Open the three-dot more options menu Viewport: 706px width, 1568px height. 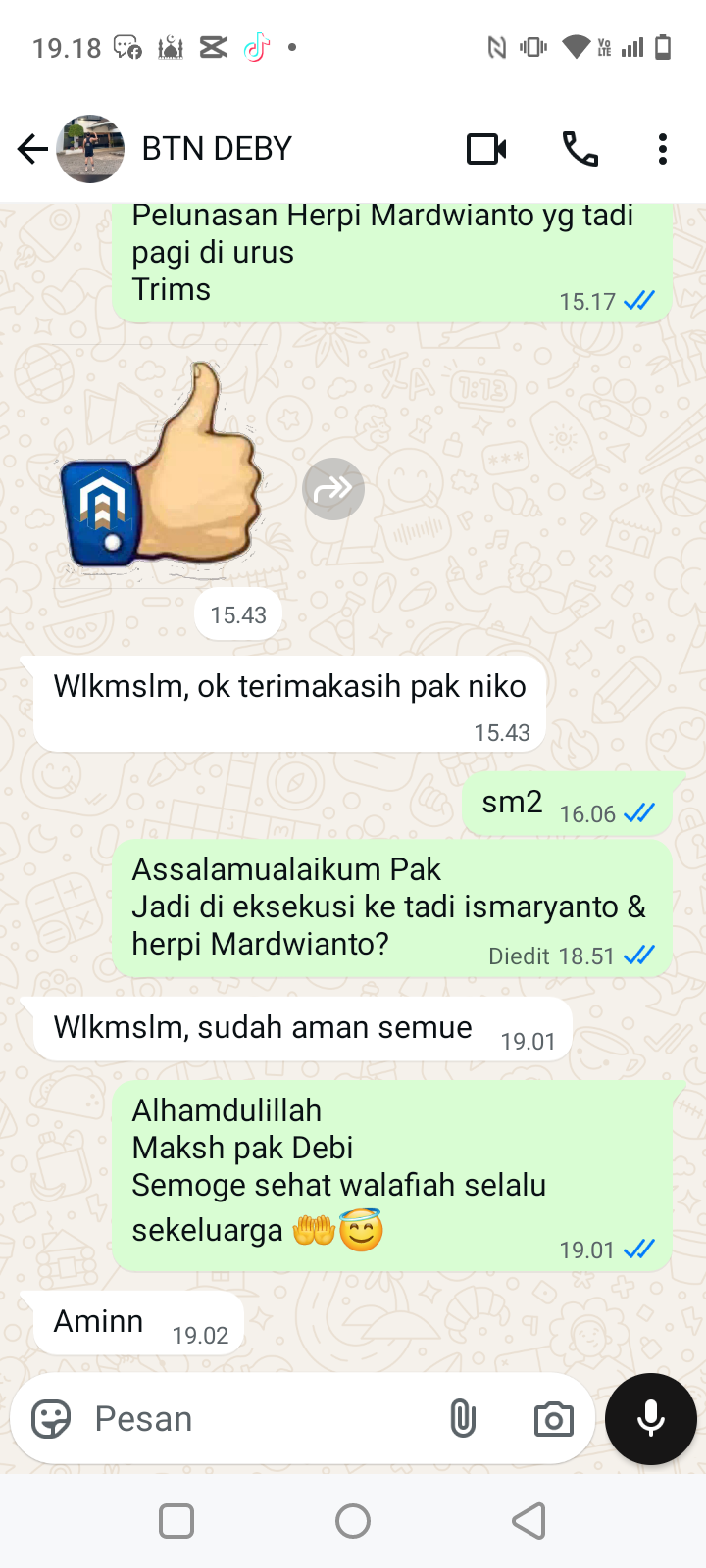point(663,149)
